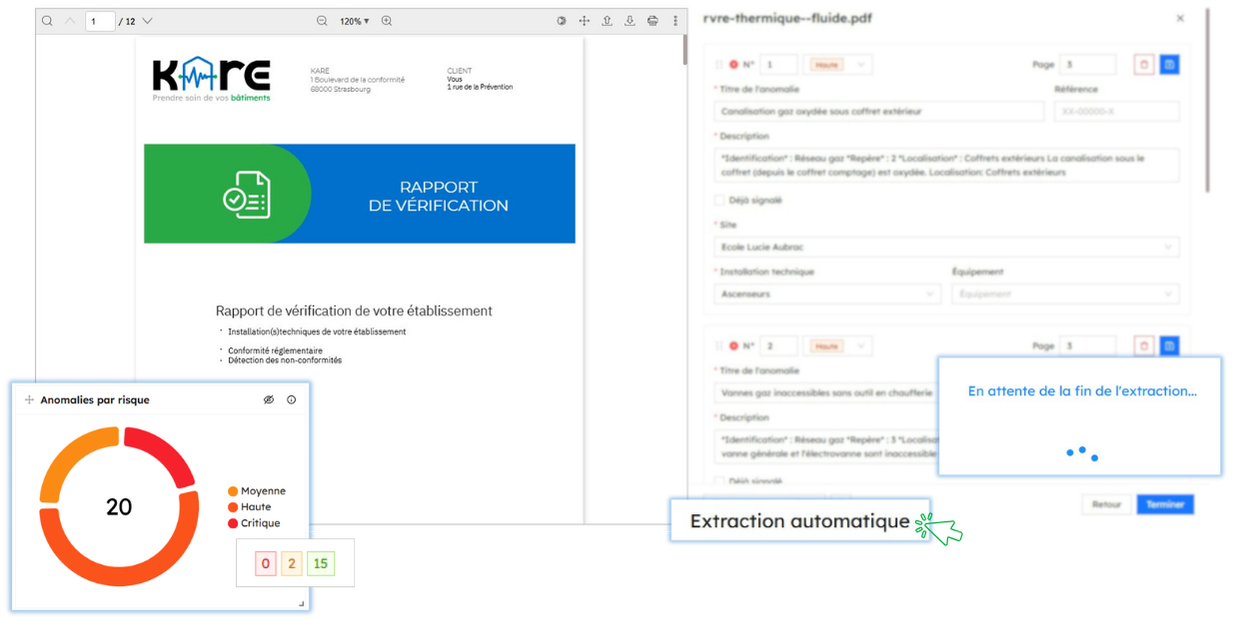1236x619 pixels.
Task: Go to next PDF page arrow
Action: [148, 21]
